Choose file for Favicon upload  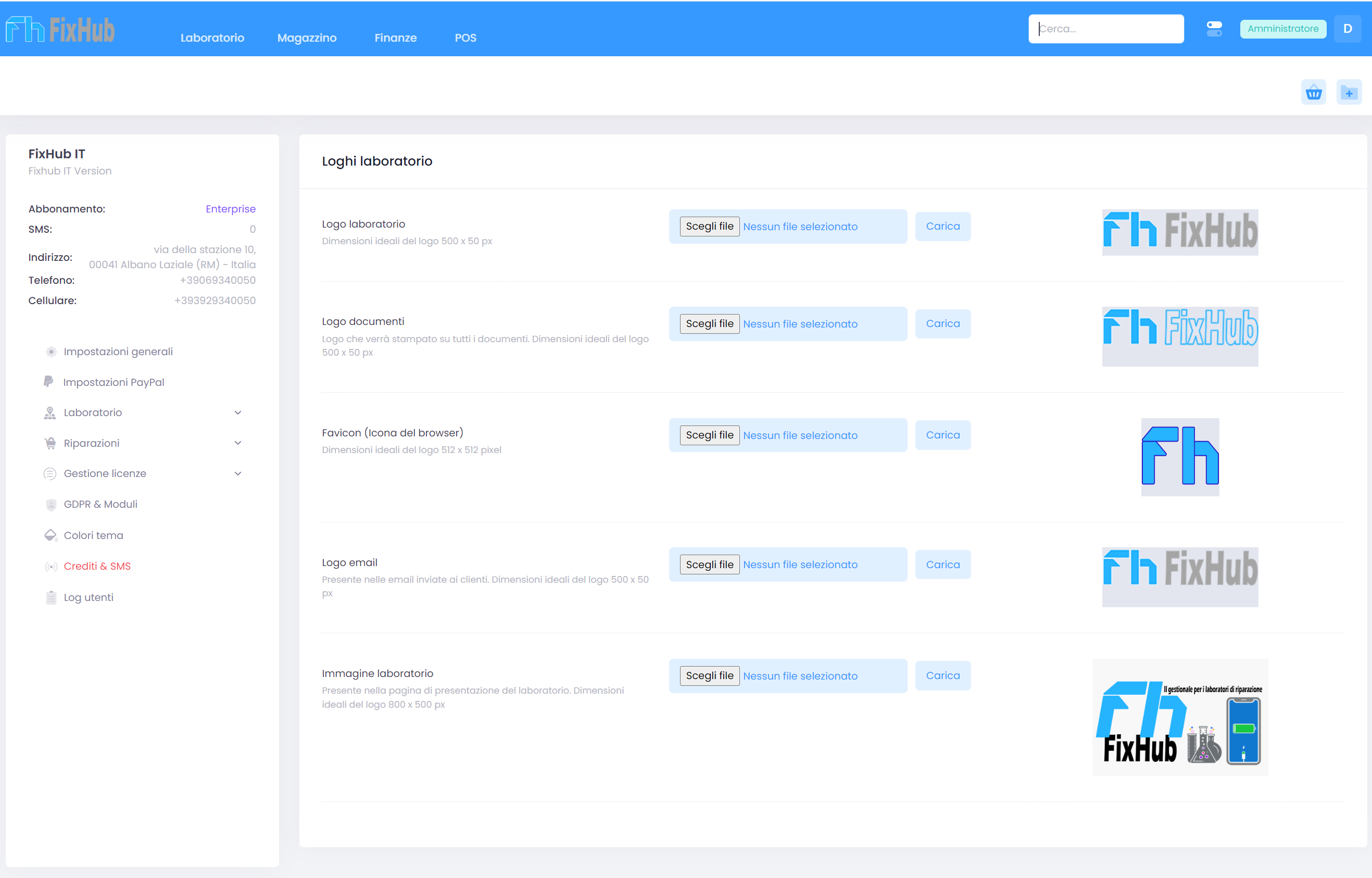pos(709,435)
